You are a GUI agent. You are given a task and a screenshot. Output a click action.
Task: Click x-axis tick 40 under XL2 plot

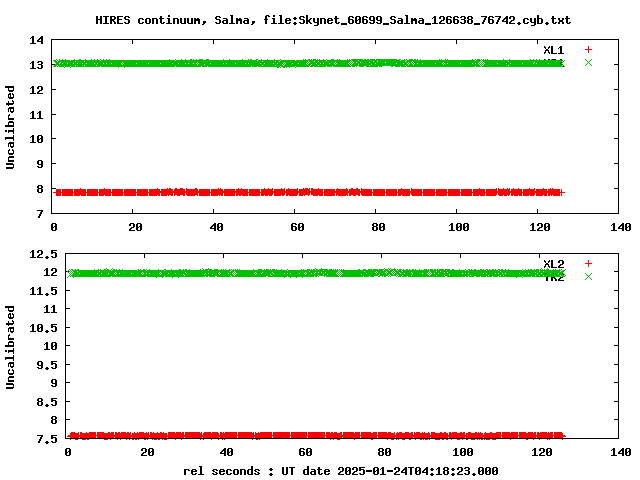click(x=226, y=452)
